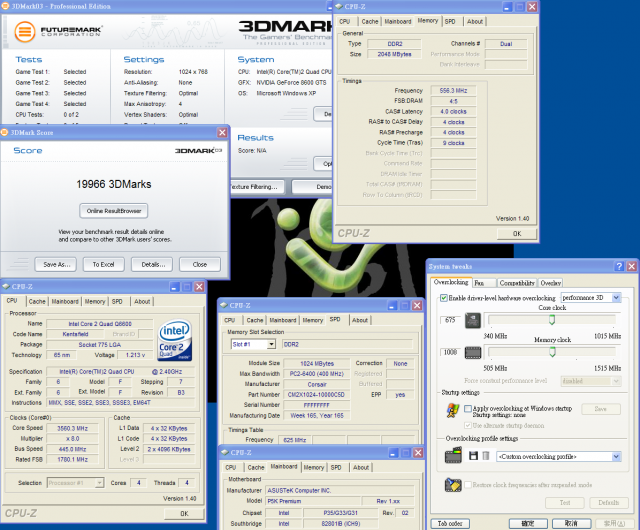
Task: Click the Core clock slider handle
Action: (x=552, y=320)
